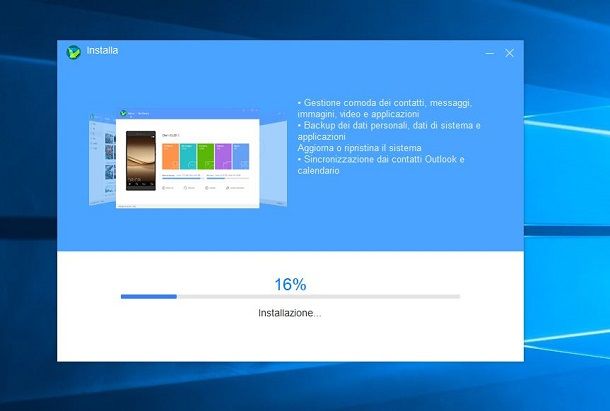Image resolution: width=610 pixels, height=411 pixels.
Task: Click the "Sincronizzazione dai contatti Outlook" line
Action: [x=381, y=165]
